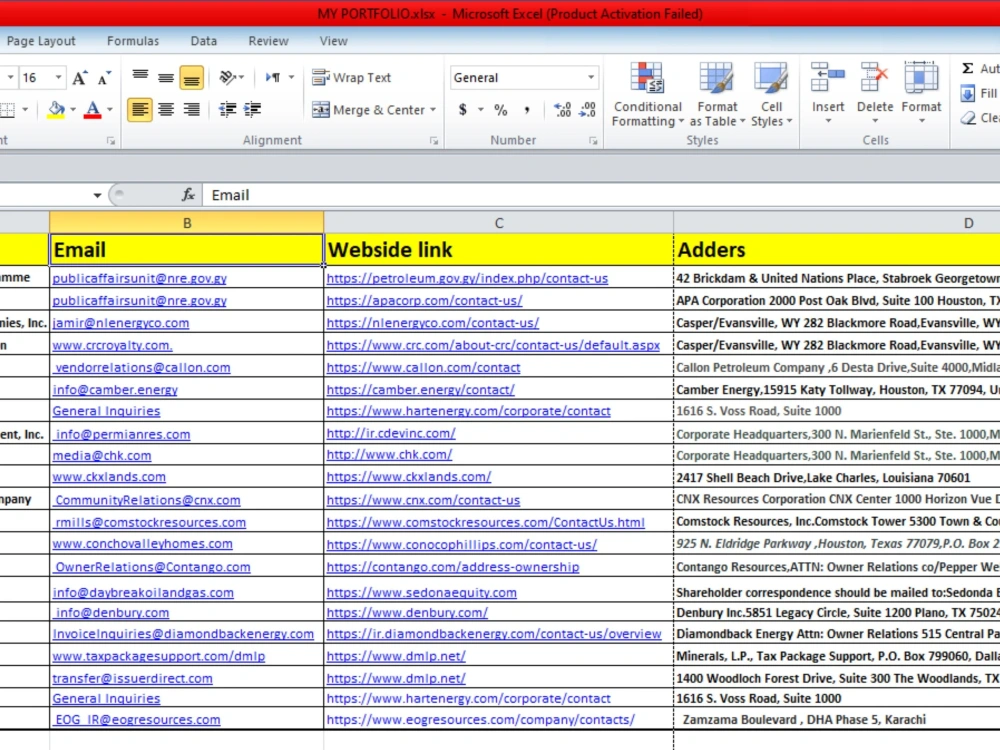Select cell with 2417 Shell Beach Drive address
1000x750 pixels.
[837, 478]
